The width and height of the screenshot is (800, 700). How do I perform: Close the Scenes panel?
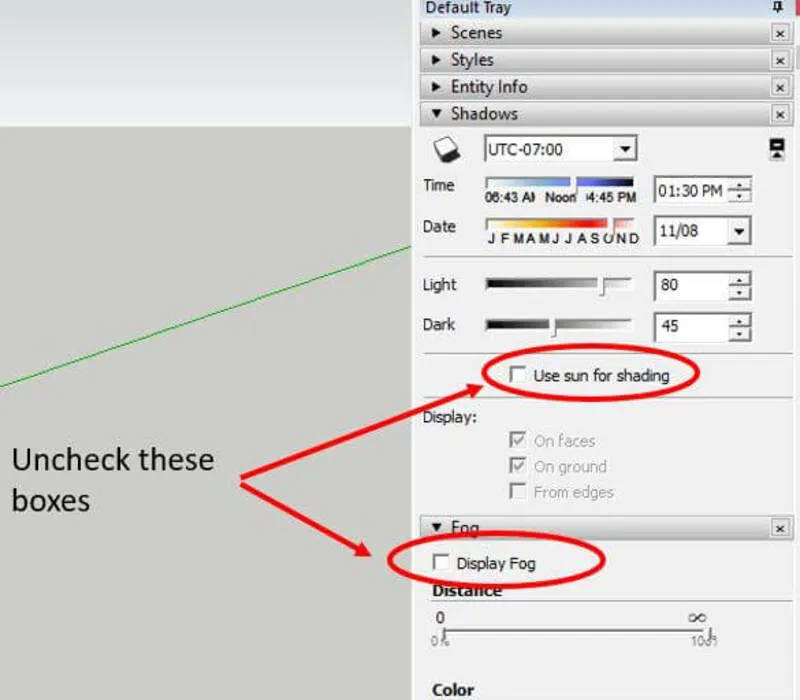tap(780, 34)
